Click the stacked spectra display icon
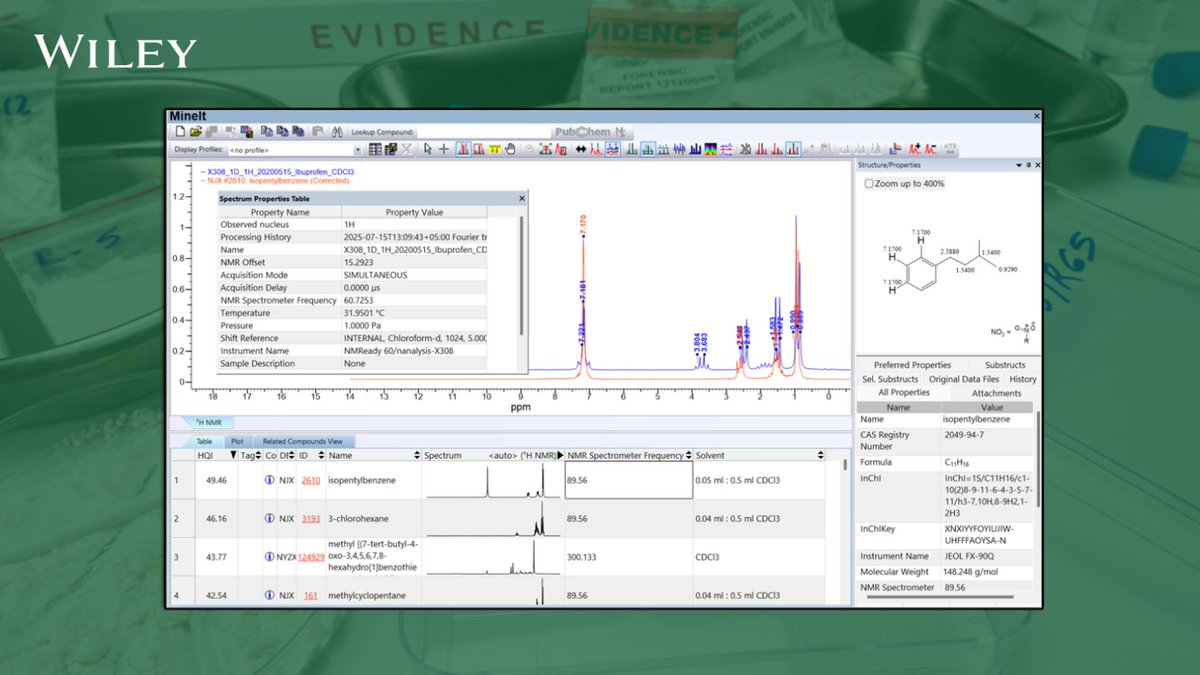The image size is (1200, 675). click(726, 150)
